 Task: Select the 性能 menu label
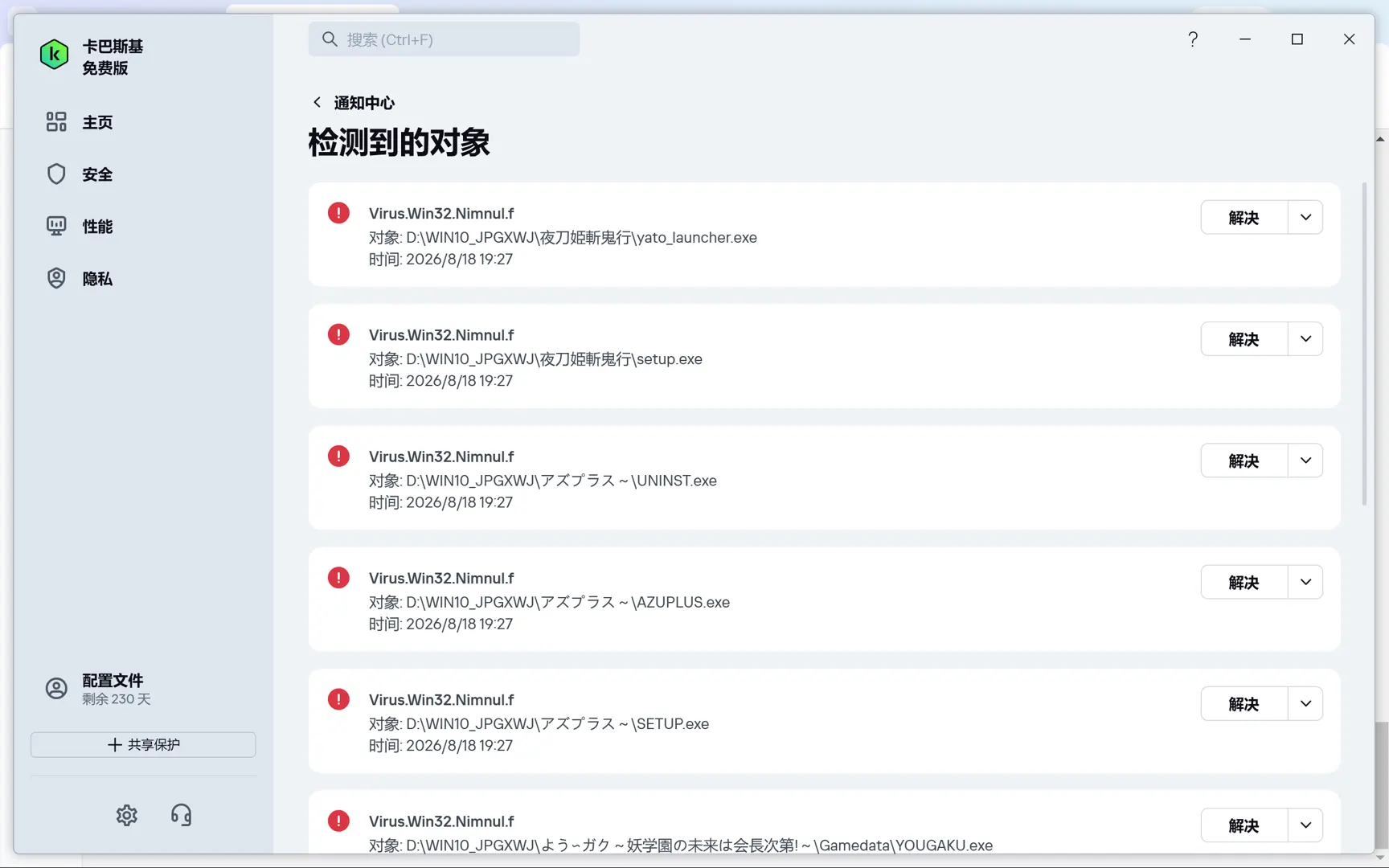coord(97,227)
